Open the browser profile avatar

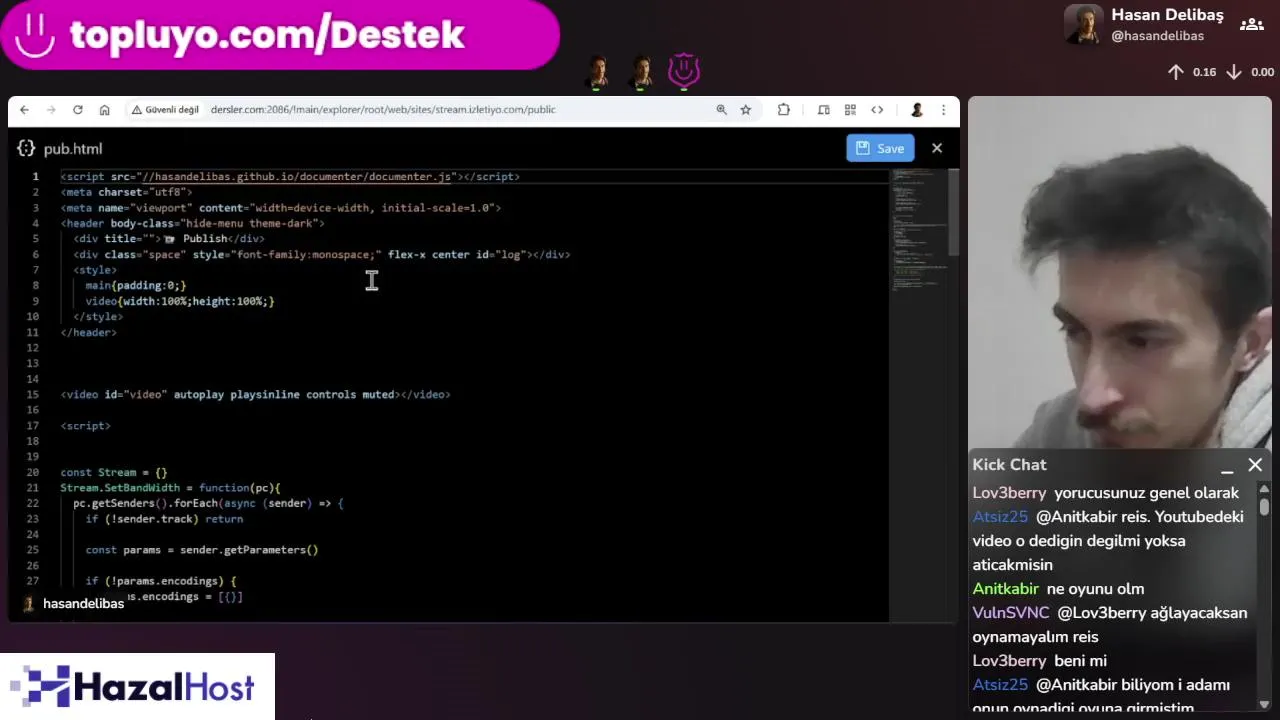[916, 110]
